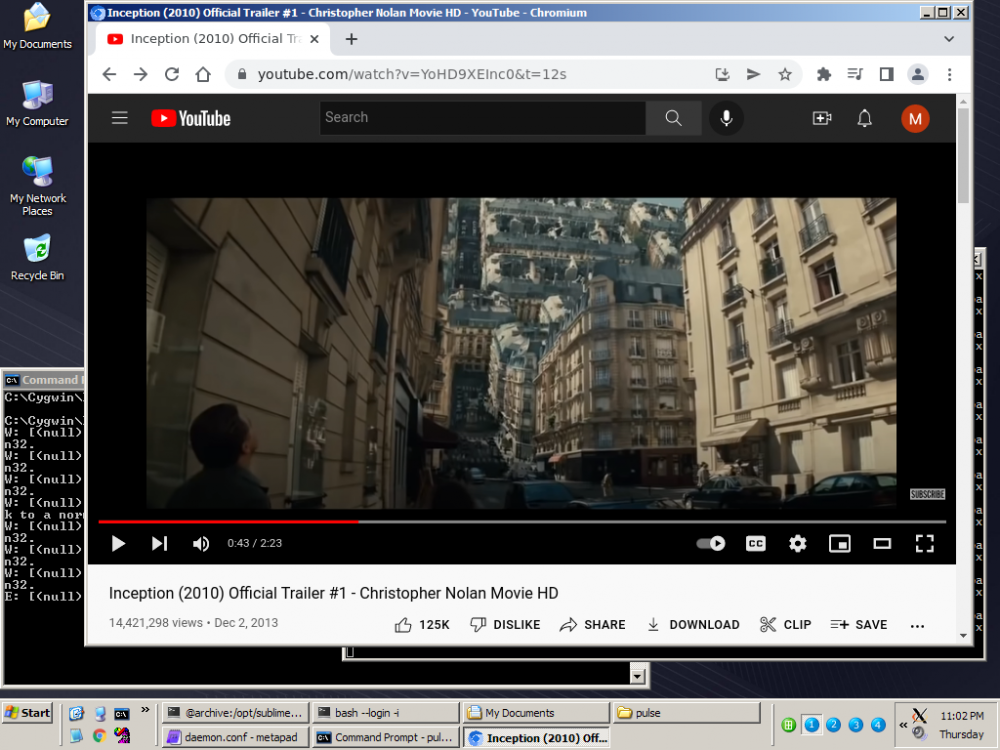This screenshot has width=1000, height=750.
Task: Enter fullscreen mode on the video
Action: coord(924,543)
